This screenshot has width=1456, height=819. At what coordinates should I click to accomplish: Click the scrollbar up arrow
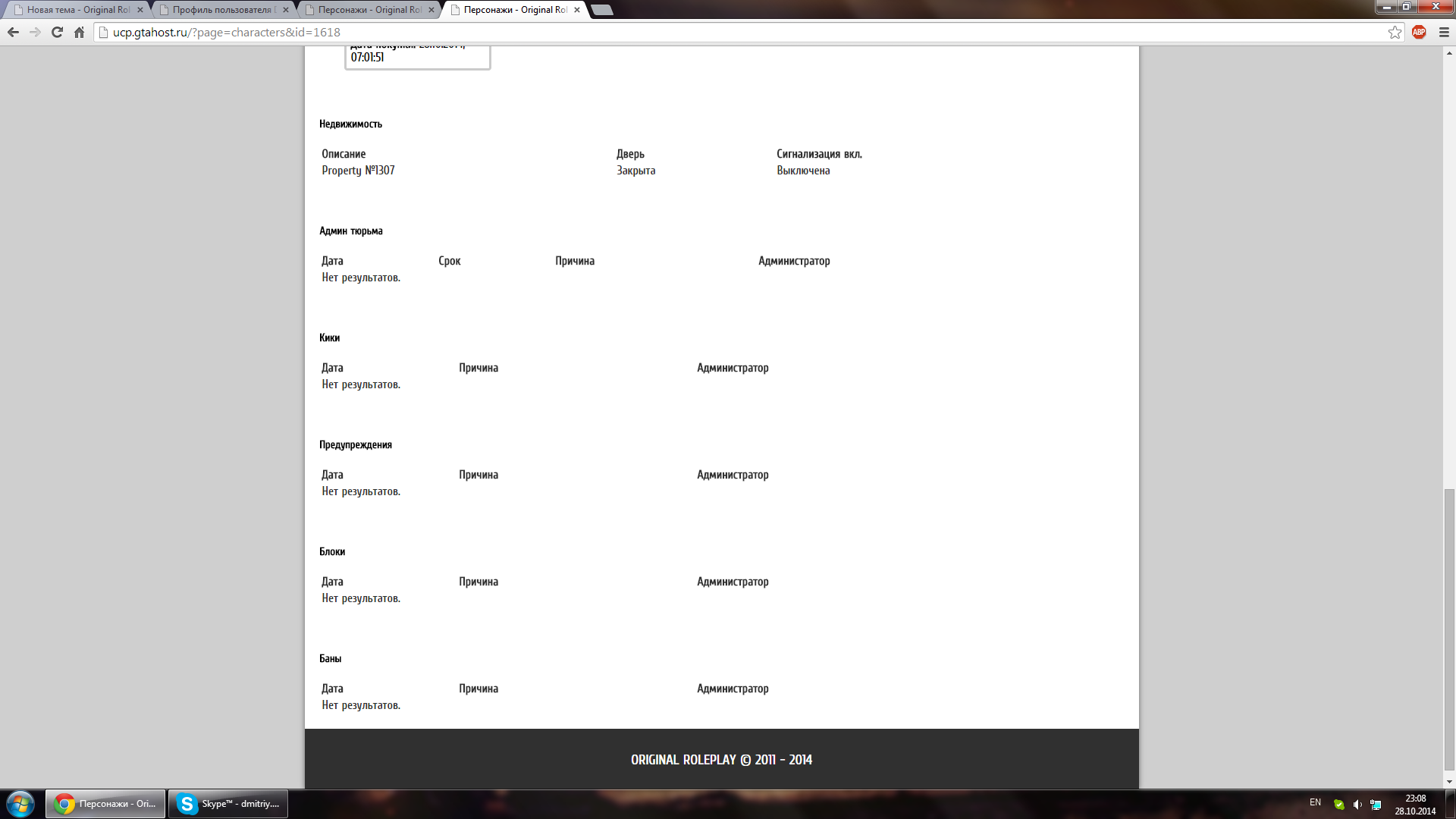1449,53
